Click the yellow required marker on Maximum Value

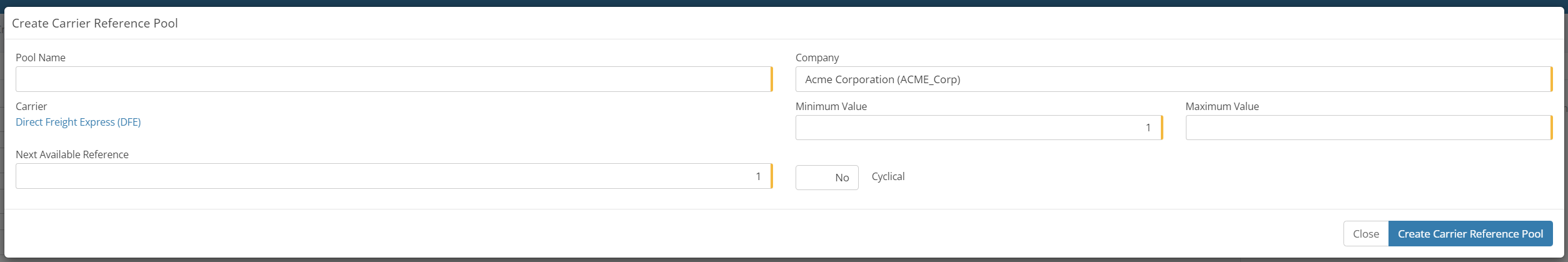1552,128
